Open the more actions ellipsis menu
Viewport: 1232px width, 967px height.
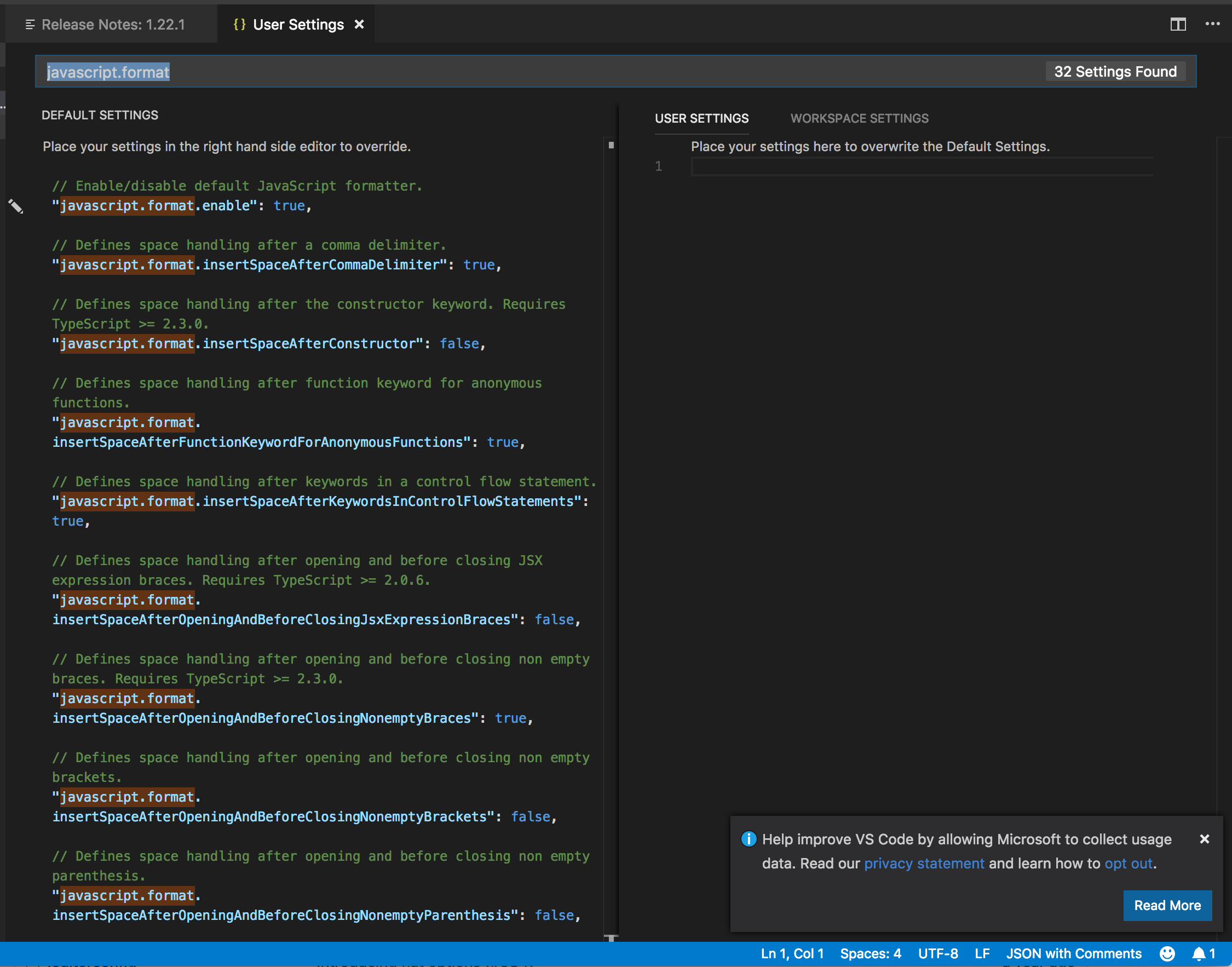pyautogui.click(x=1212, y=24)
